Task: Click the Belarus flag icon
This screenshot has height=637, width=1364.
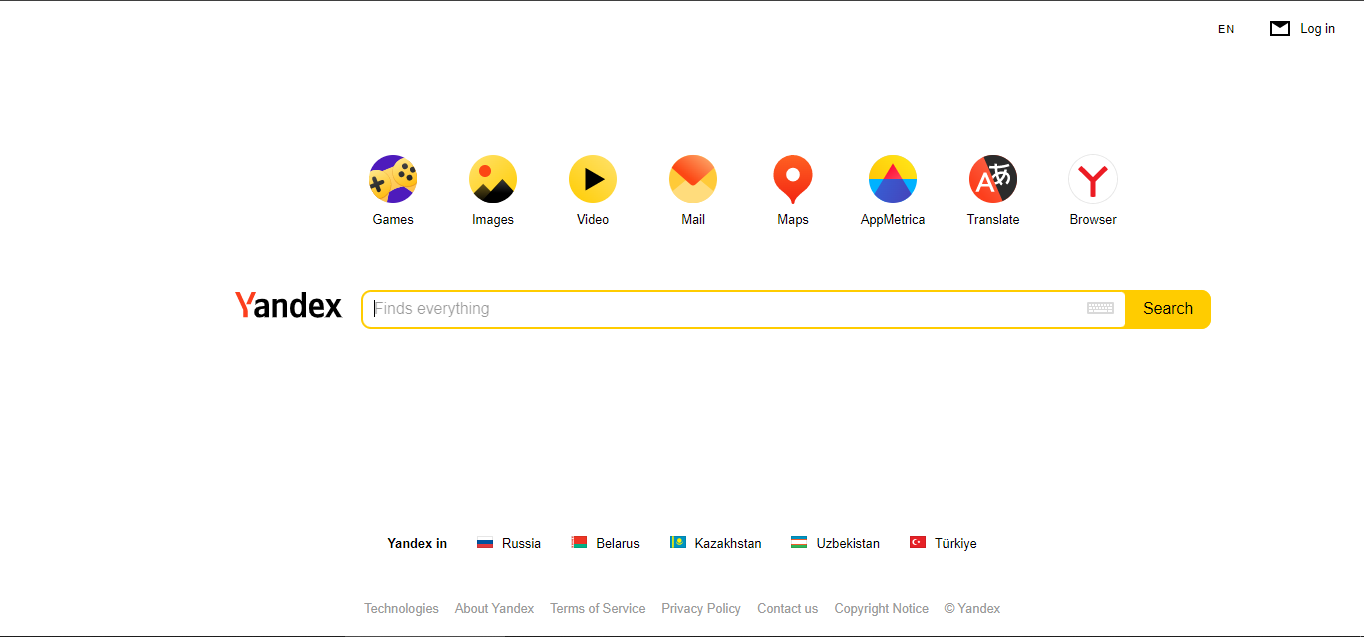Action: pos(579,543)
